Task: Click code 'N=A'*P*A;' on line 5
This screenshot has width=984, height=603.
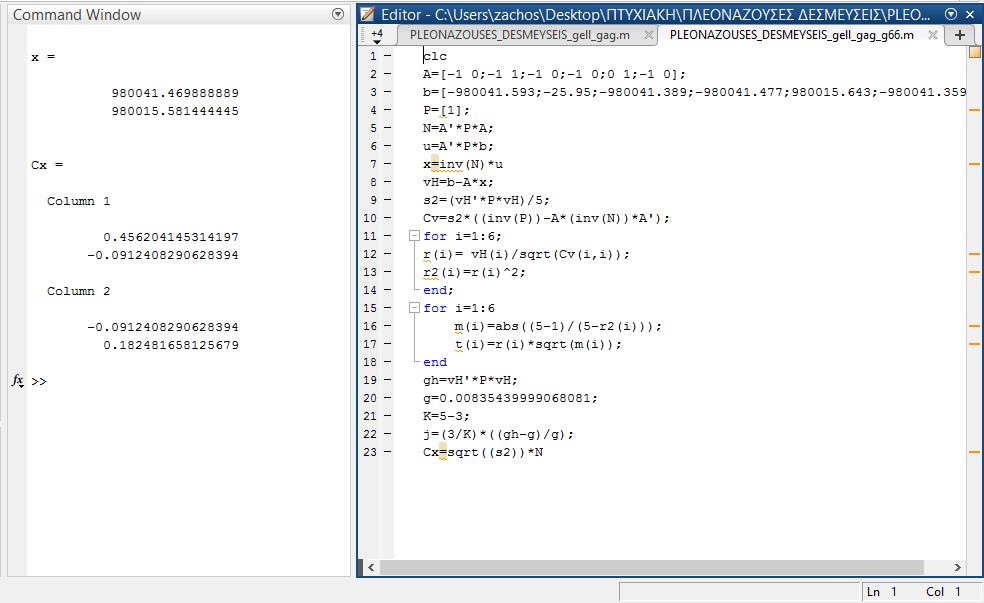Action: [458, 128]
